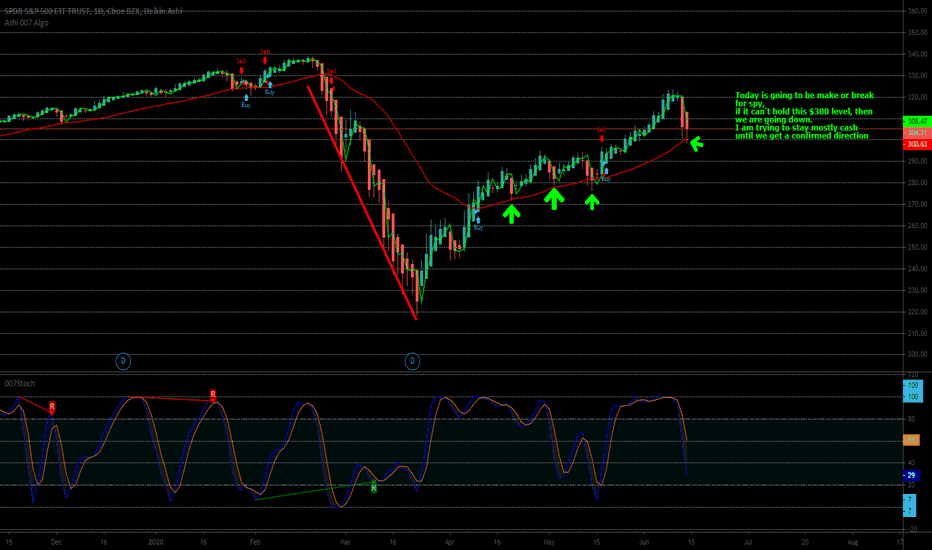Open the SPDR S&P 500 ETF TRUST symbol title
Image resolution: width=932 pixels, height=550 pixels.
(93, 11)
